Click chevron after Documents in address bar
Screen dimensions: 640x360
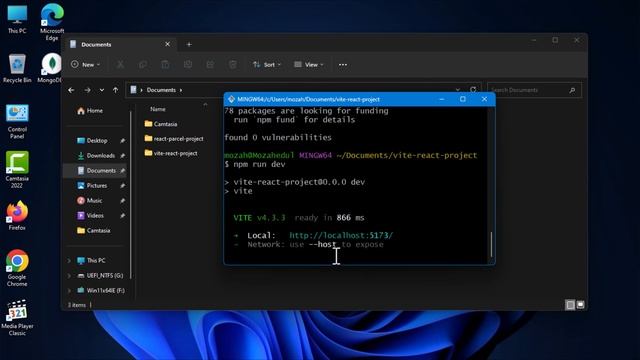[181, 90]
